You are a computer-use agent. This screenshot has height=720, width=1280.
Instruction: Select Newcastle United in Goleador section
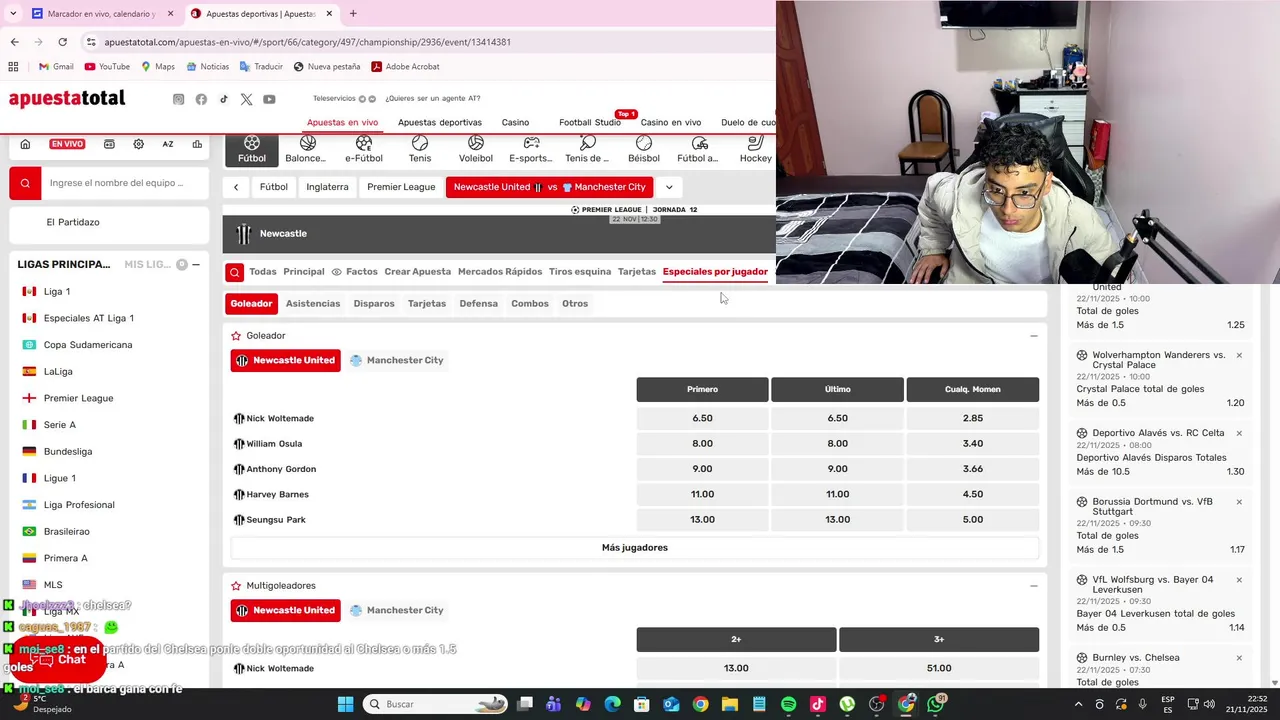click(x=286, y=360)
